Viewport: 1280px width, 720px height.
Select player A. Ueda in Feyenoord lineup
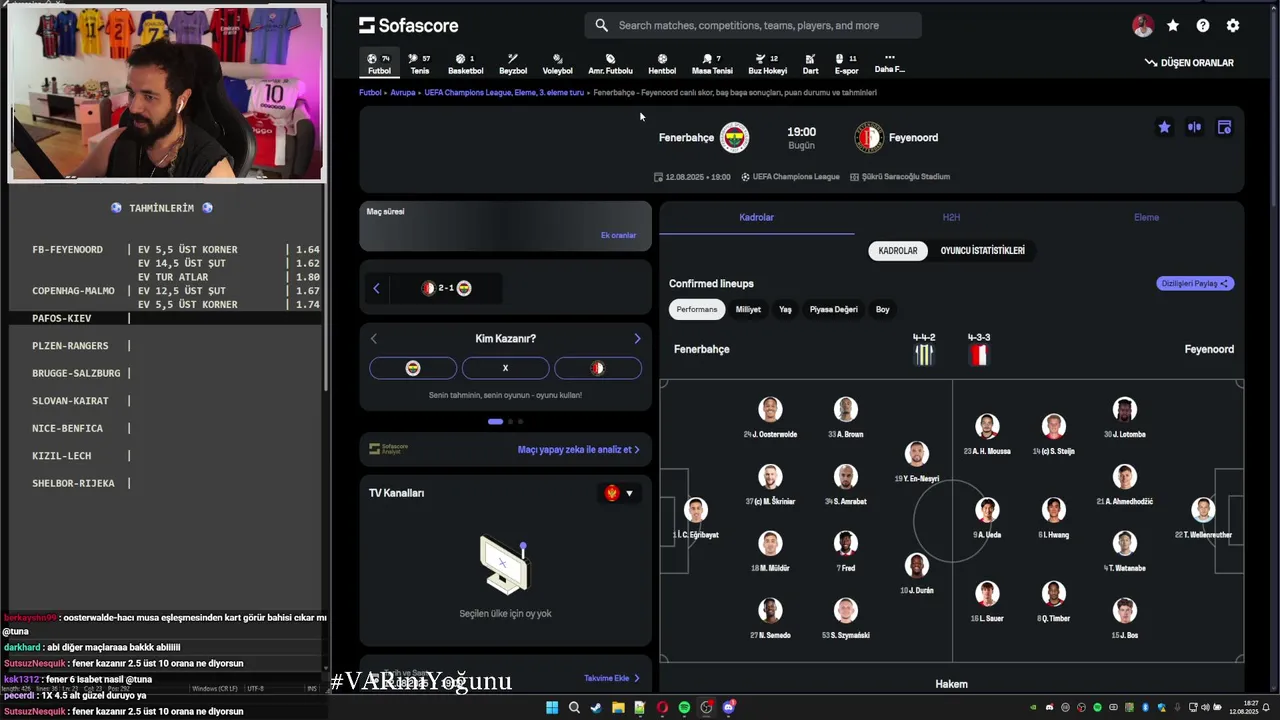pyautogui.click(x=987, y=517)
